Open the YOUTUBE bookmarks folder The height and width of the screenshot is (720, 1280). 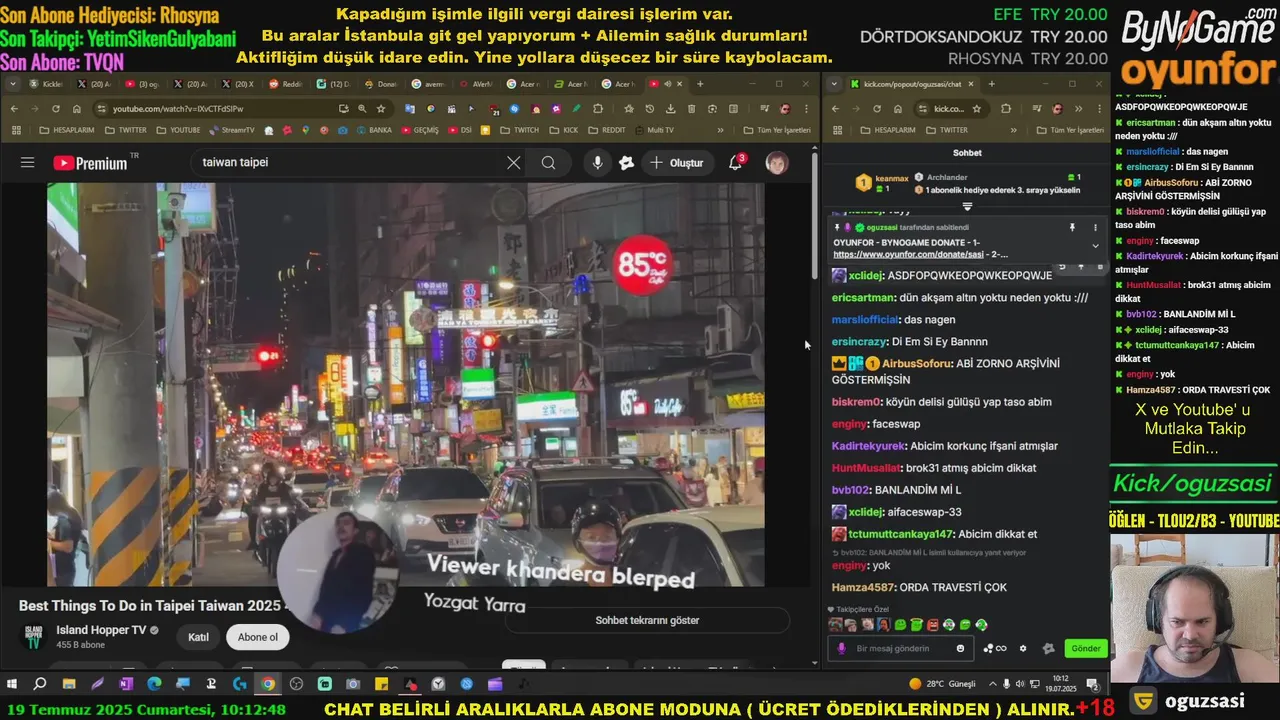coord(177,130)
